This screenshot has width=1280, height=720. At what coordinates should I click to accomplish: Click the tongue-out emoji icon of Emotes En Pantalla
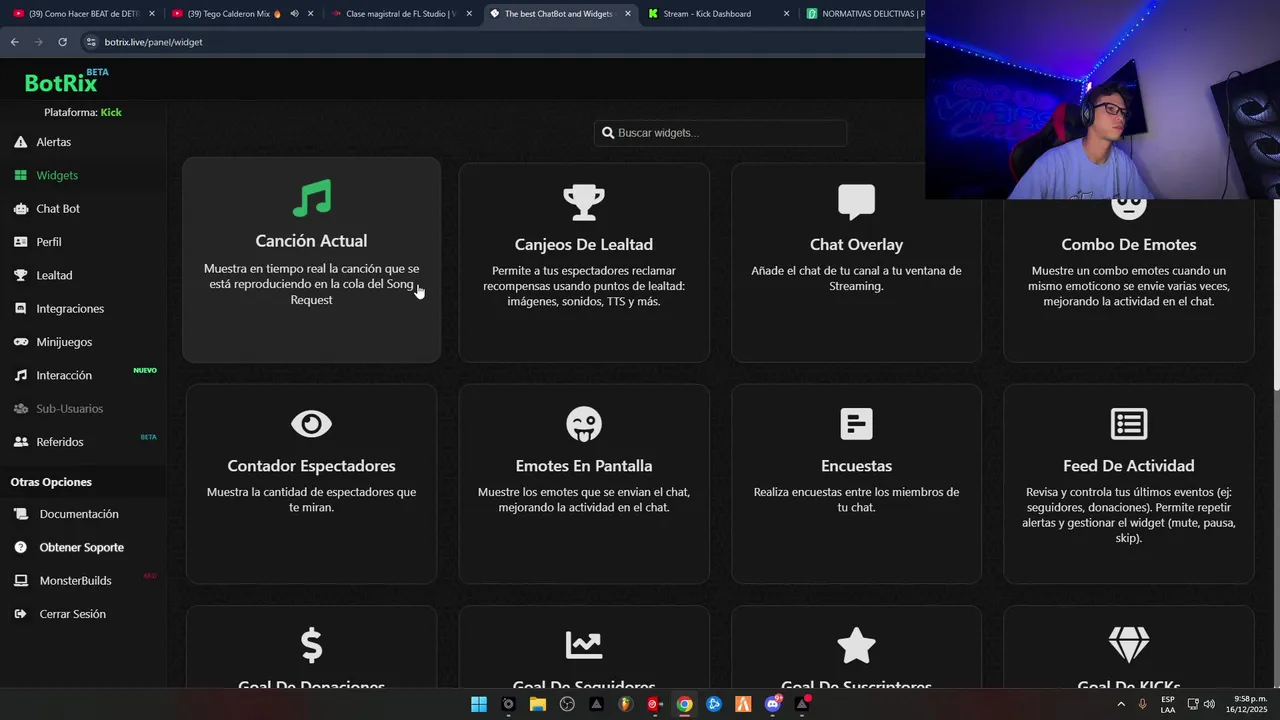(584, 424)
